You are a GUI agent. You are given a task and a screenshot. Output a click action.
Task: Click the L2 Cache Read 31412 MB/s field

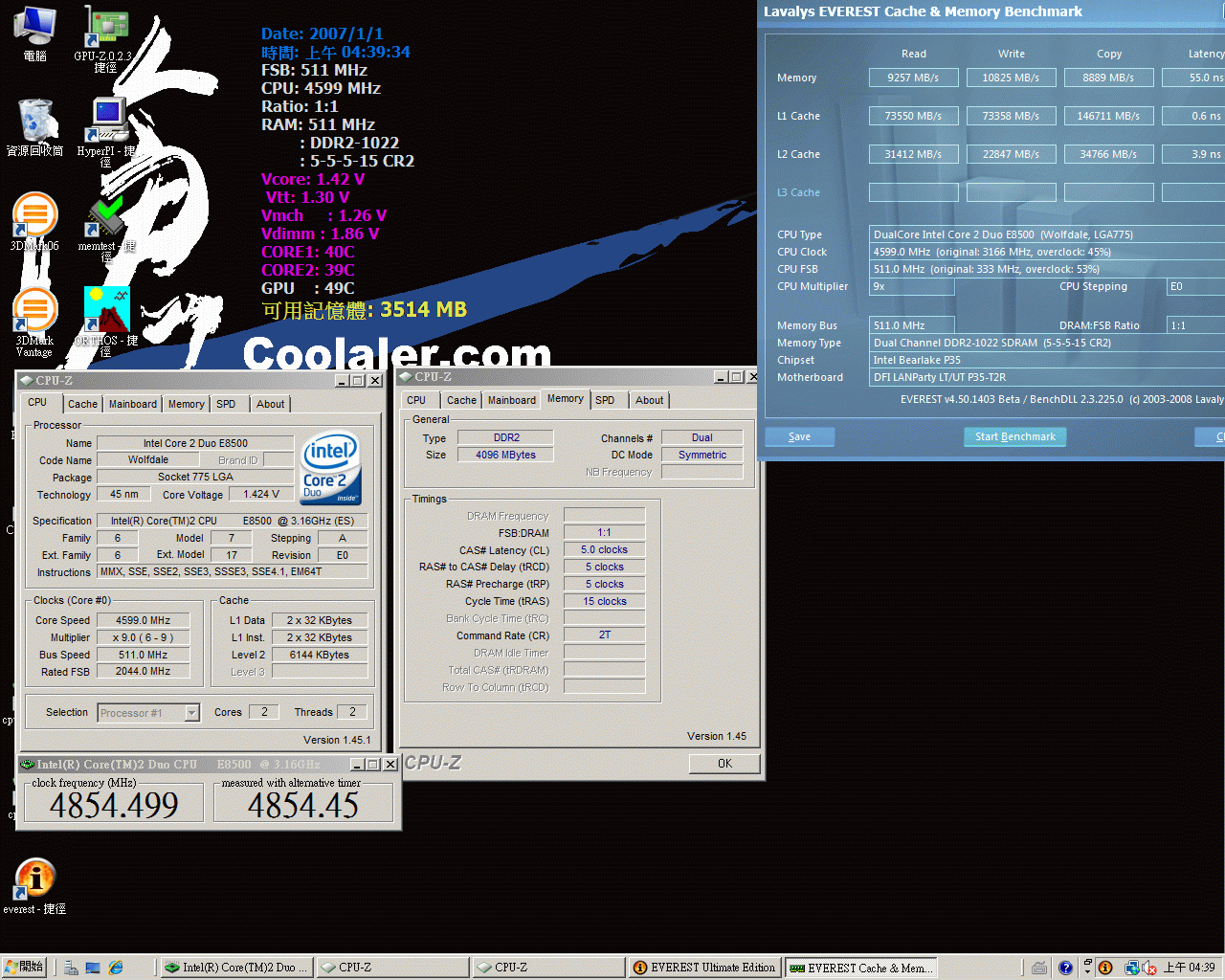(913, 154)
